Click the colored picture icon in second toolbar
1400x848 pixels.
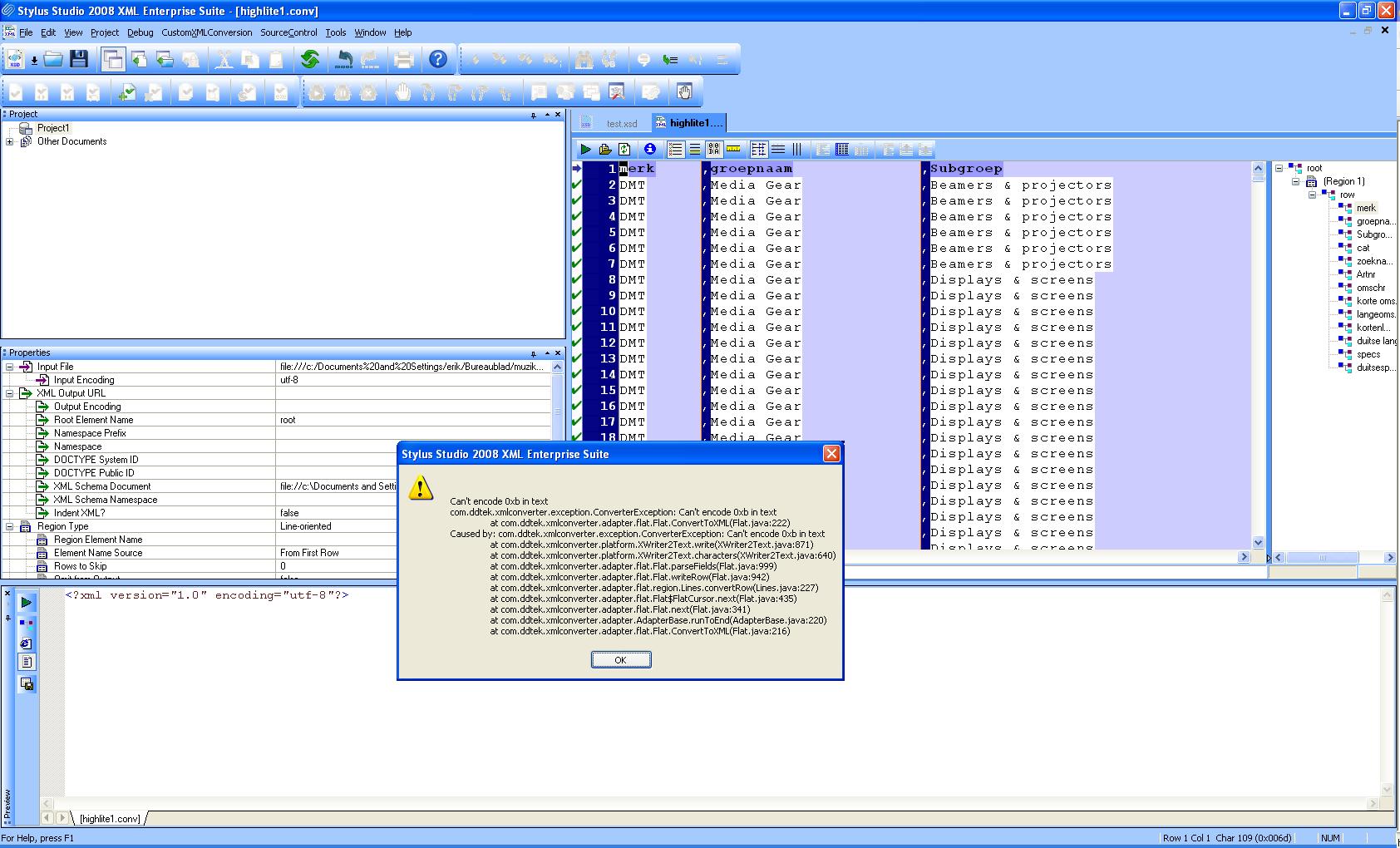[617, 91]
